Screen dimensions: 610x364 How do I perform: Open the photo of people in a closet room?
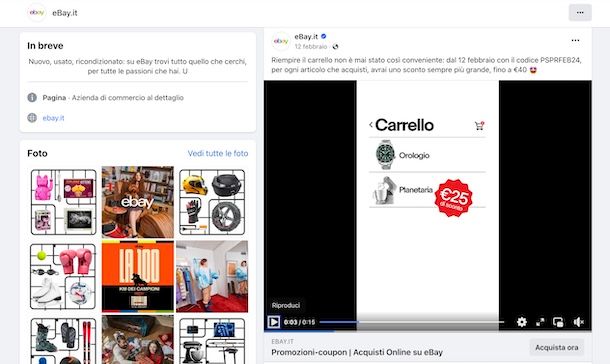(x=212, y=276)
